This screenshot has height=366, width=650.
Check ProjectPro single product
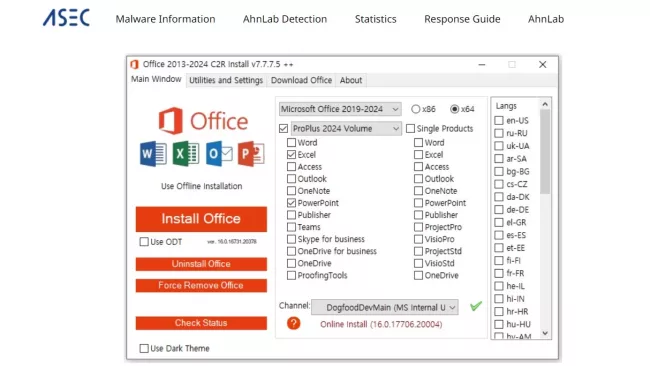coord(418,227)
